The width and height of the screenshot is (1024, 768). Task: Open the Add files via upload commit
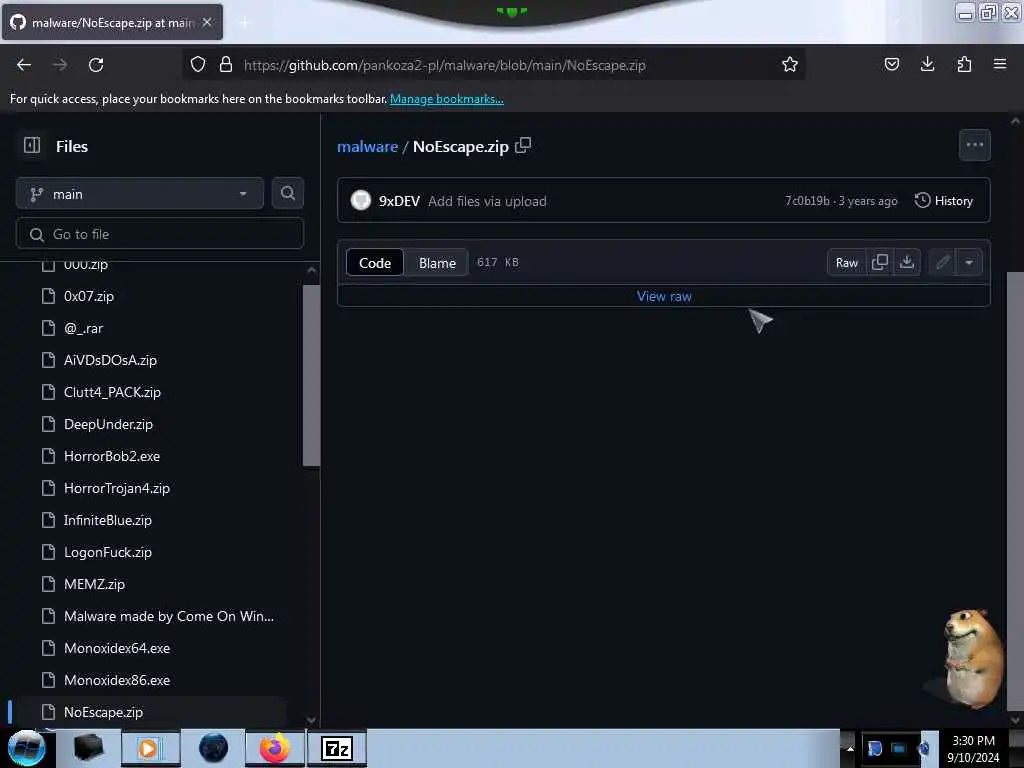(487, 201)
